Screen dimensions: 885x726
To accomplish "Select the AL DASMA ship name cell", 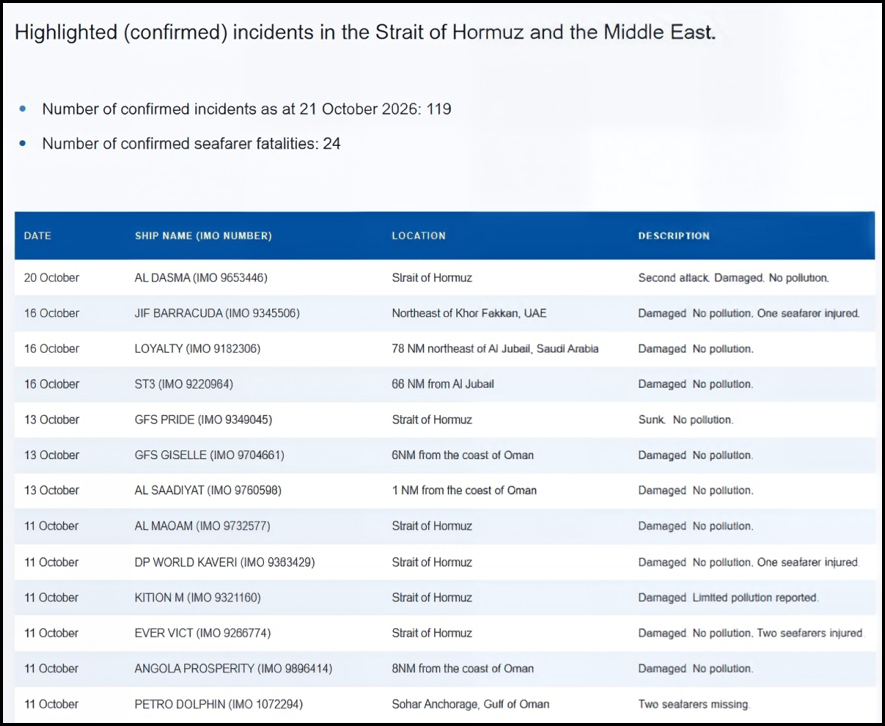I will click(201, 278).
